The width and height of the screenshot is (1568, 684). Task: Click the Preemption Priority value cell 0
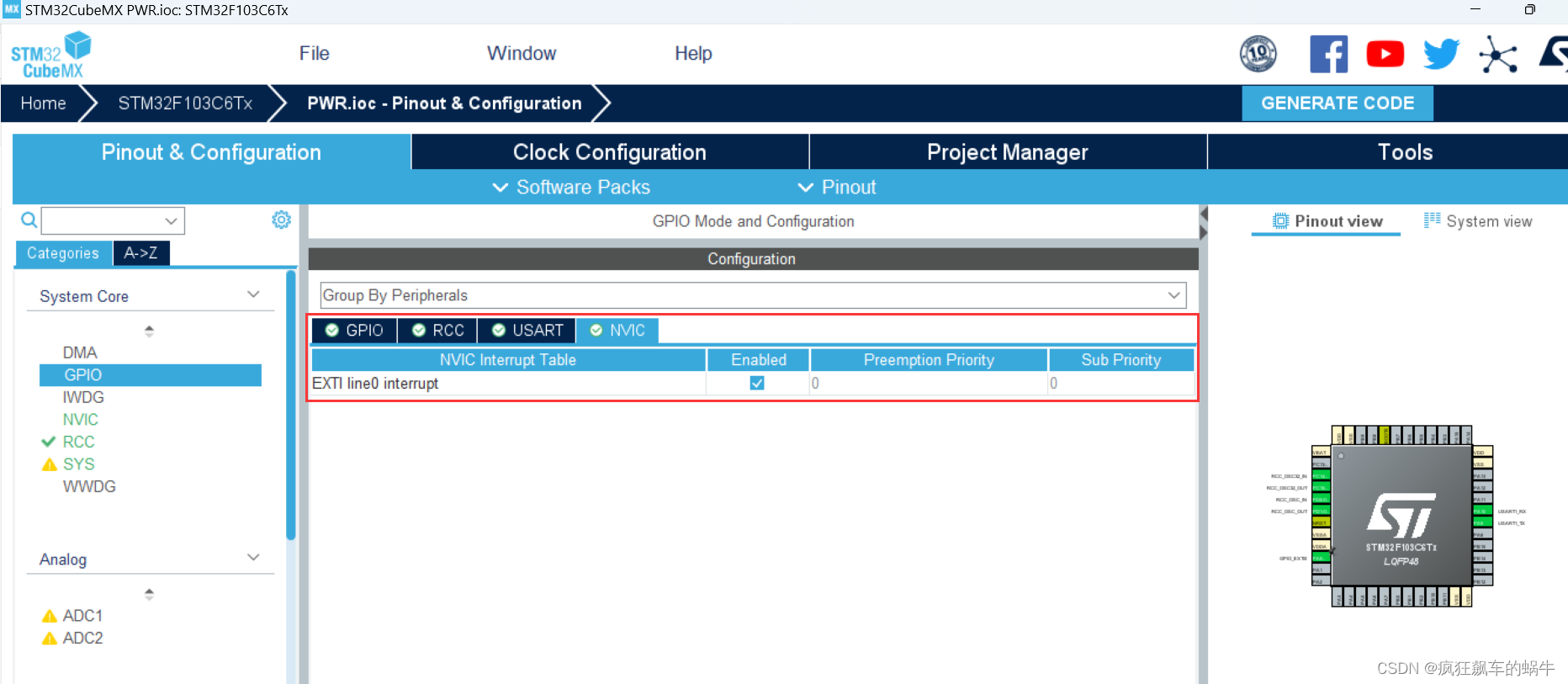[x=929, y=384]
